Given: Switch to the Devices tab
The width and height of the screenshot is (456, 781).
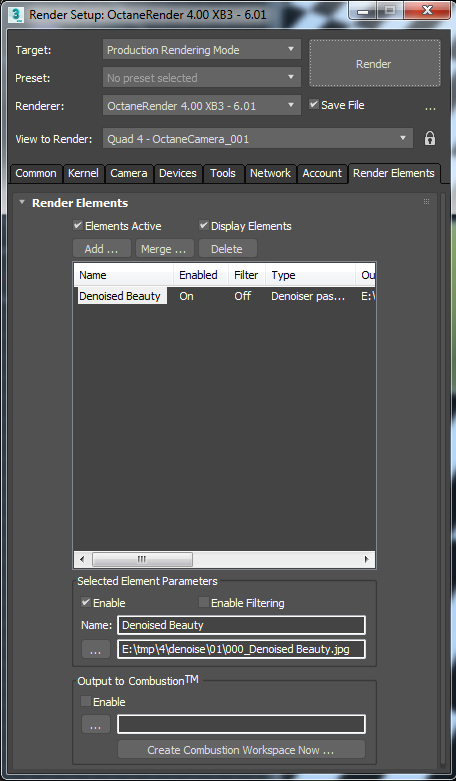Looking at the screenshot, I should click(178, 173).
